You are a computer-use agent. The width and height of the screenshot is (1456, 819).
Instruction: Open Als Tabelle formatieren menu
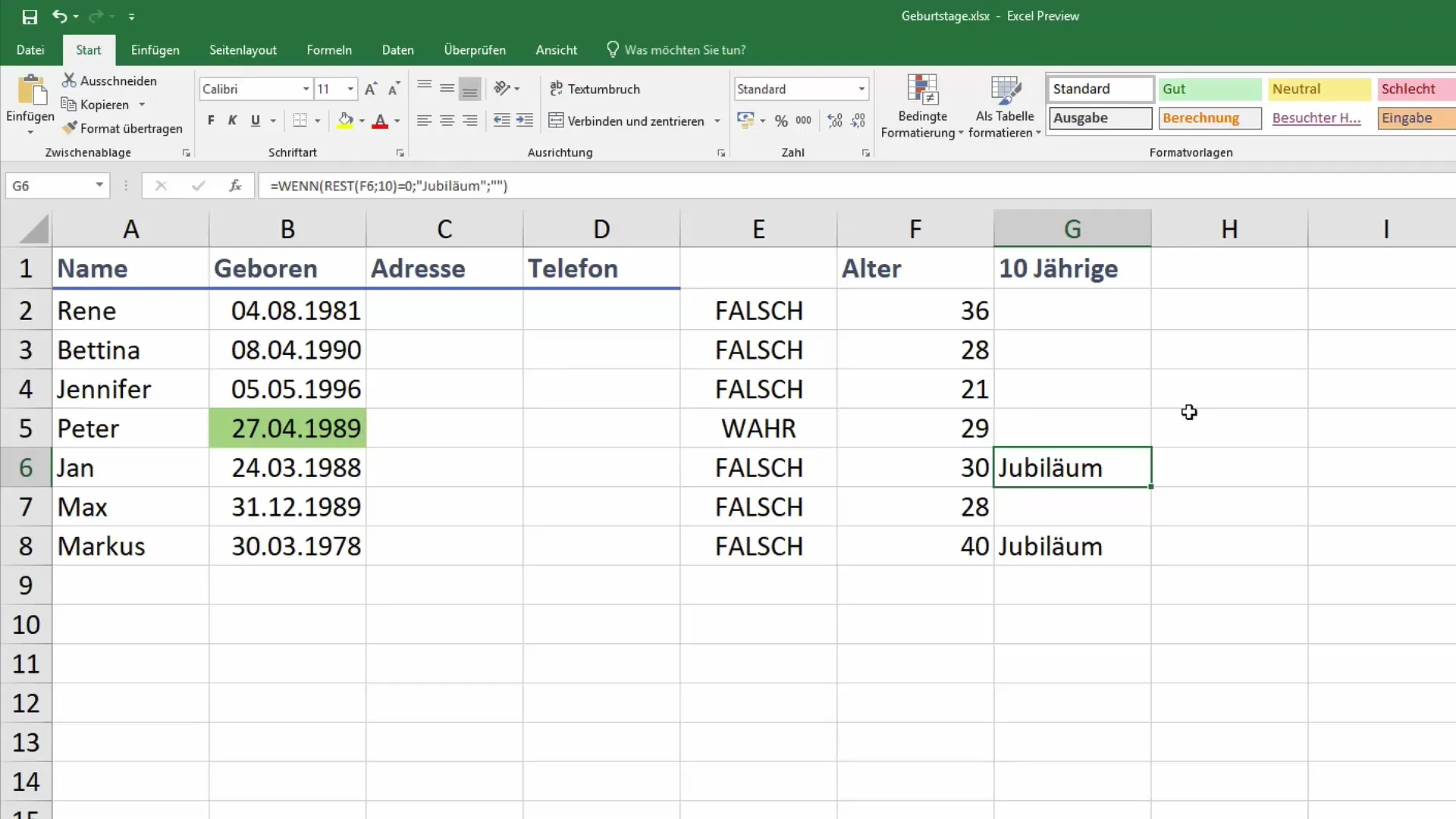[1005, 106]
